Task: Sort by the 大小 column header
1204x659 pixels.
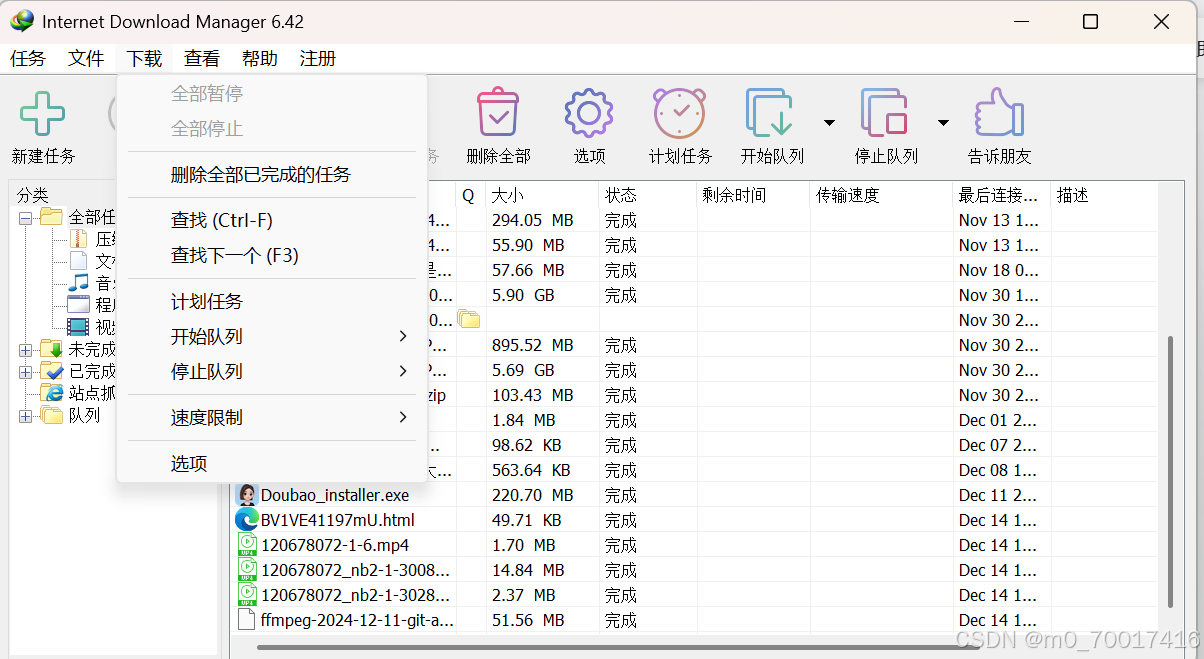Action: click(542, 195)
